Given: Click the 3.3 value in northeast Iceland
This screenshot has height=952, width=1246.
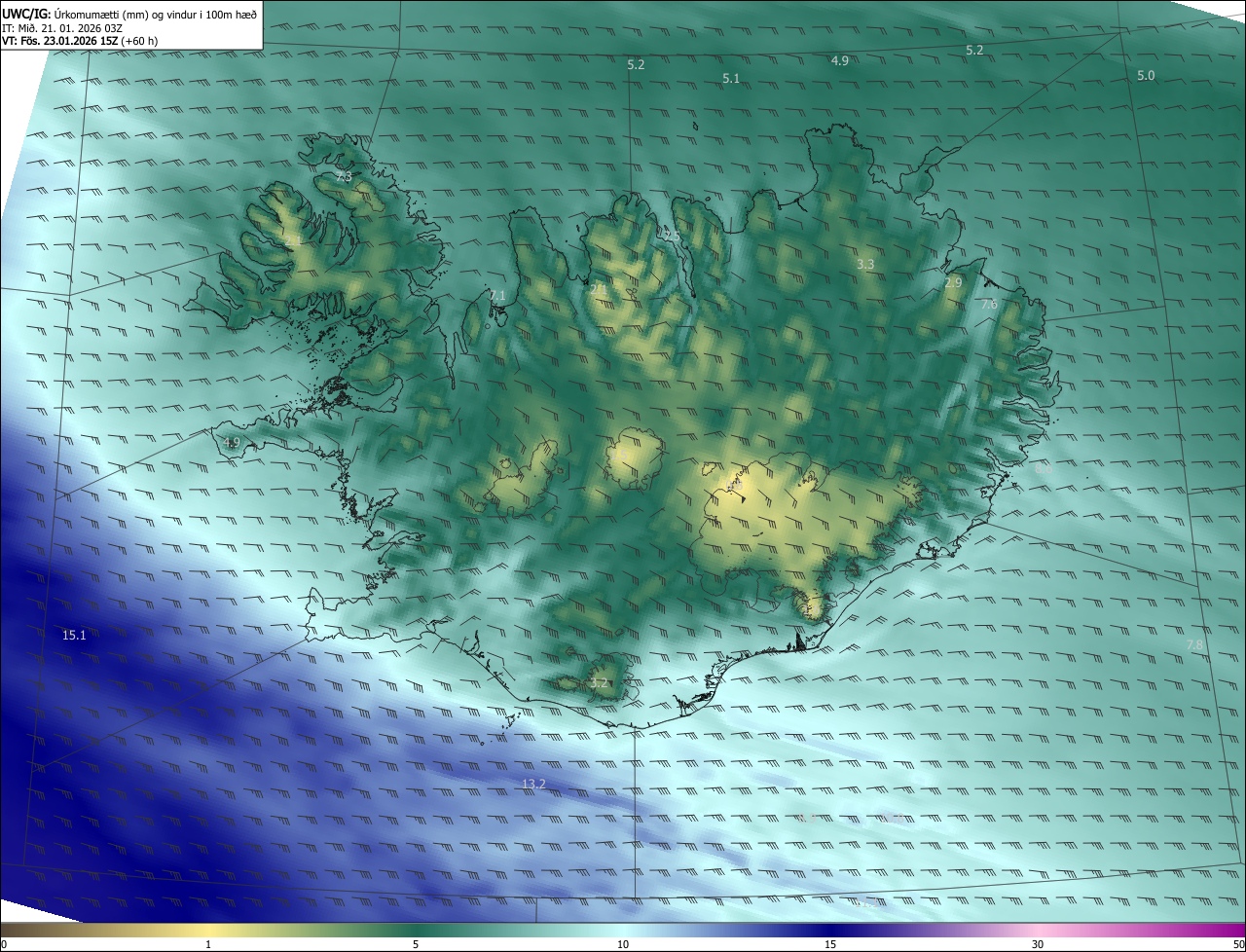Looking at the screenshot, I should (x=865, y=265).
